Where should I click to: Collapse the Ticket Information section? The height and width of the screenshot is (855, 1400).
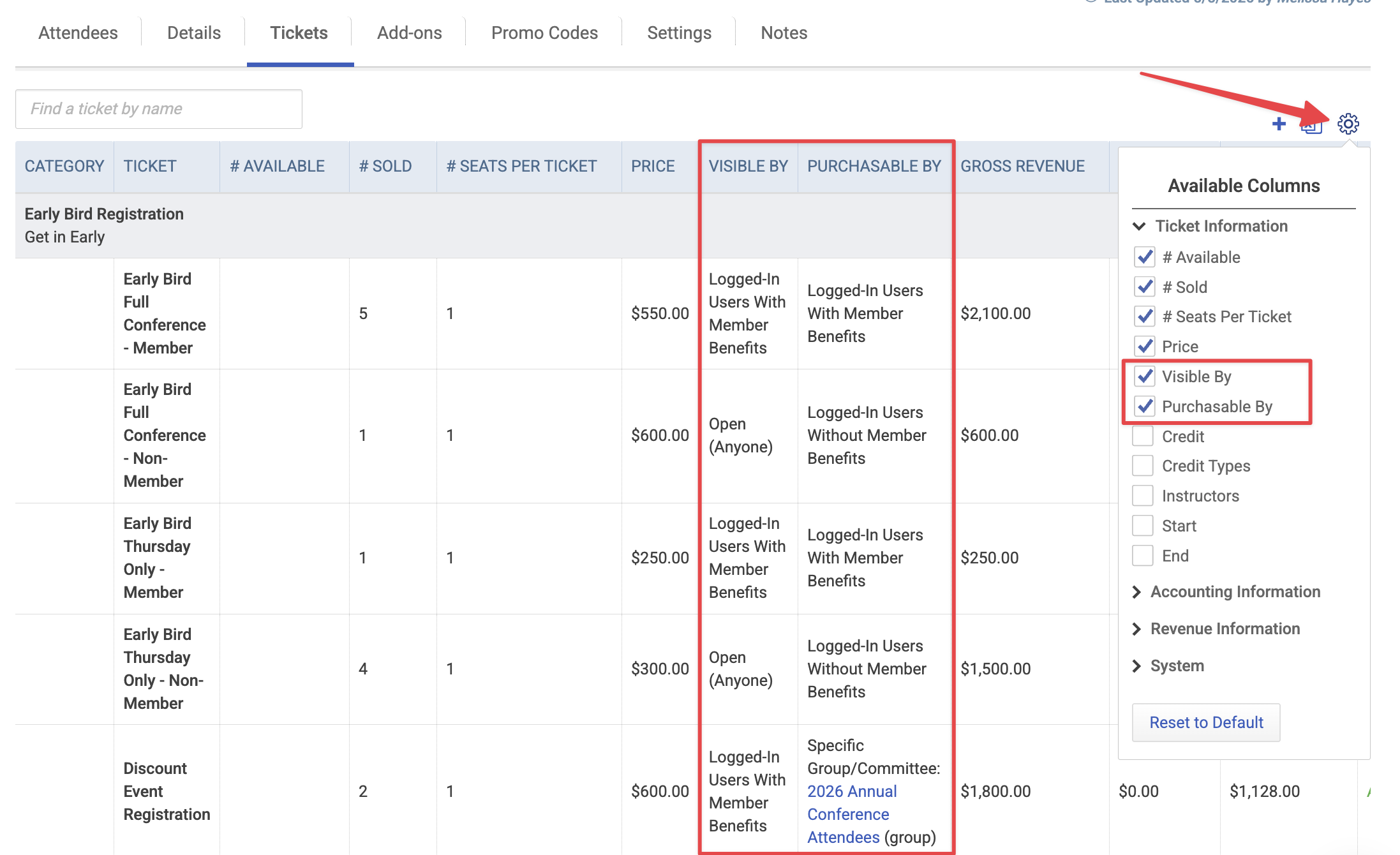(1210, 226)
